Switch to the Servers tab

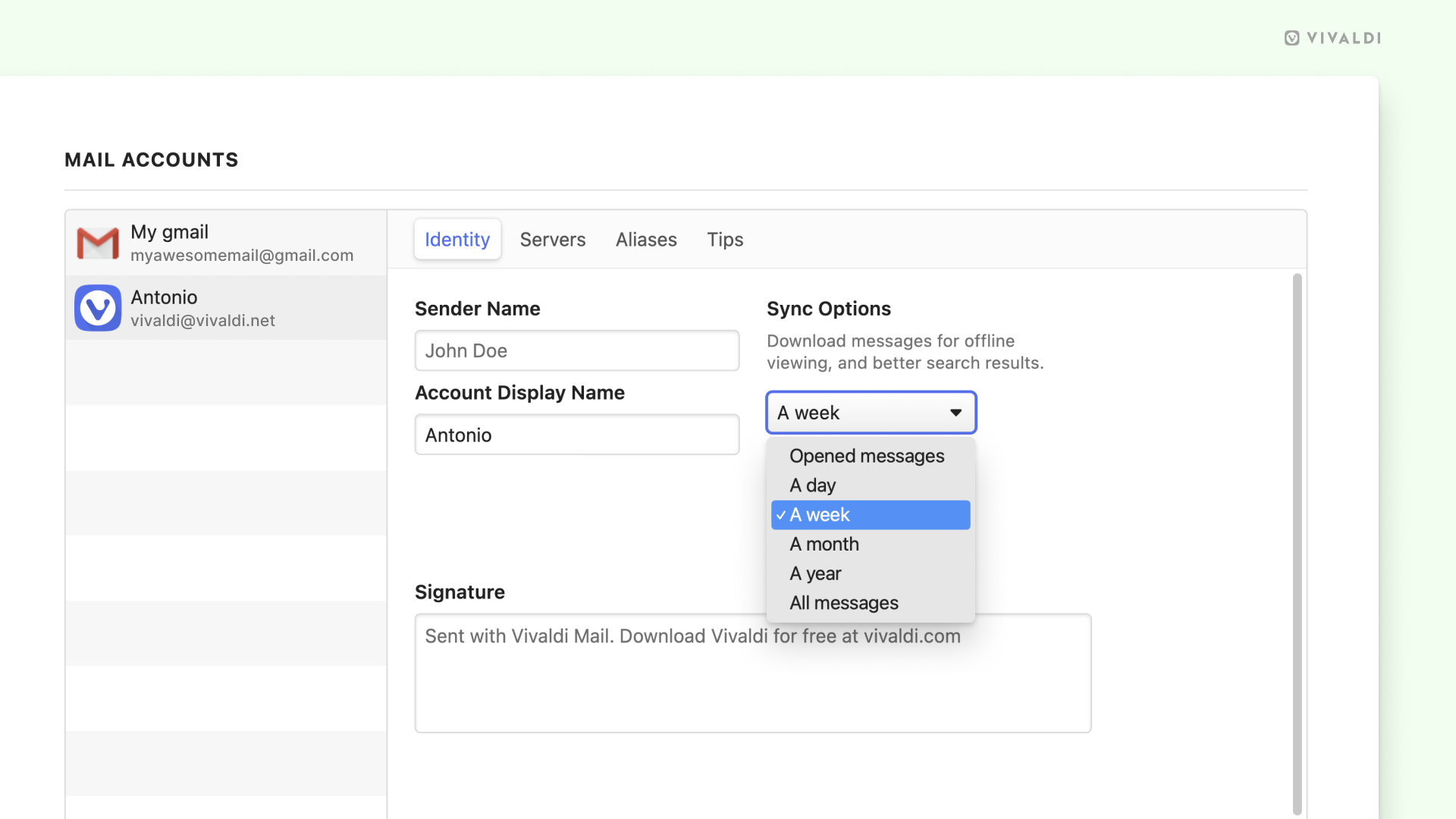(553, 239)
